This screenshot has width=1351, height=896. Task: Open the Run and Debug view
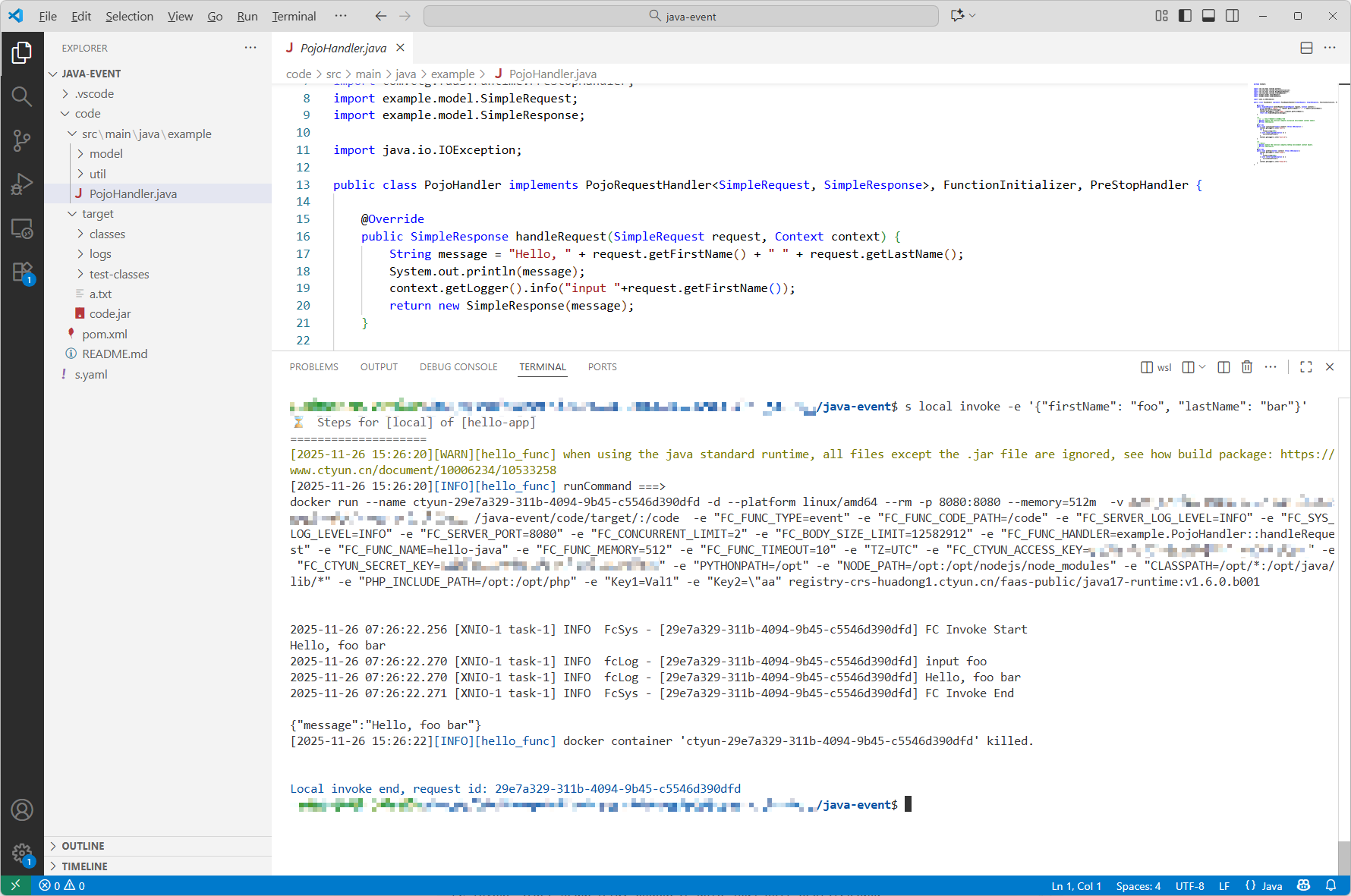tap(22, 184)
